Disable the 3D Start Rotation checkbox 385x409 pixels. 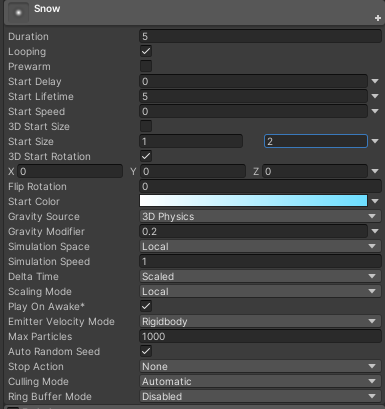coord(146,156)
